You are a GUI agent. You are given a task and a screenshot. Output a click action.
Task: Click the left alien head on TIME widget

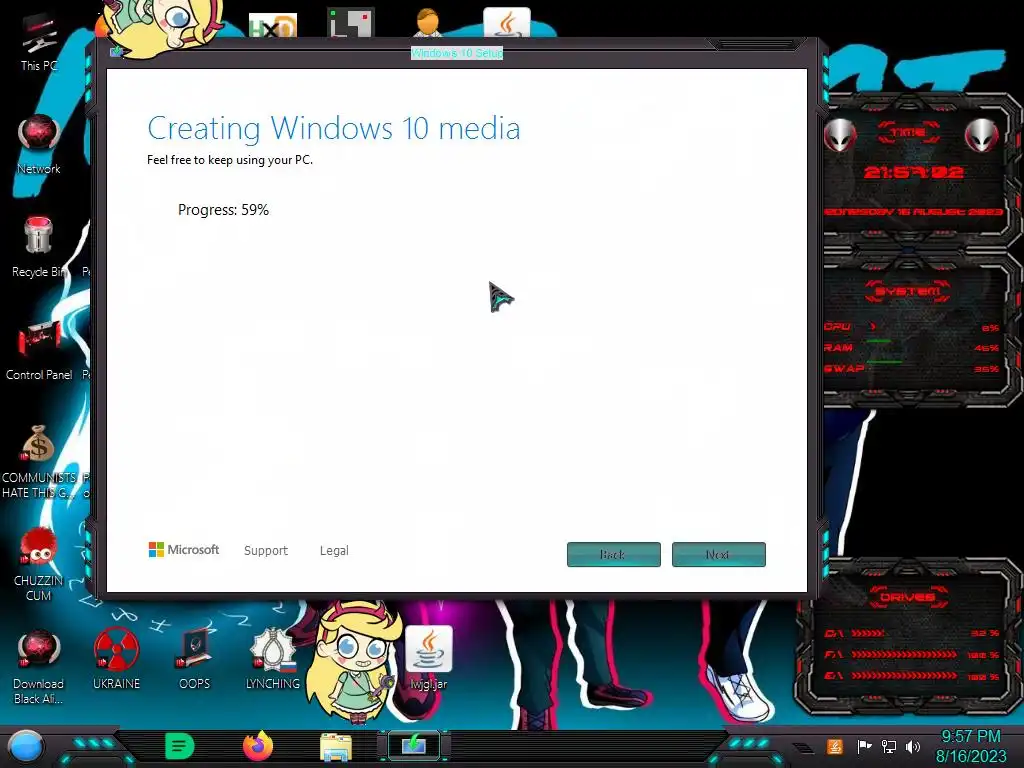click(840, 136)
